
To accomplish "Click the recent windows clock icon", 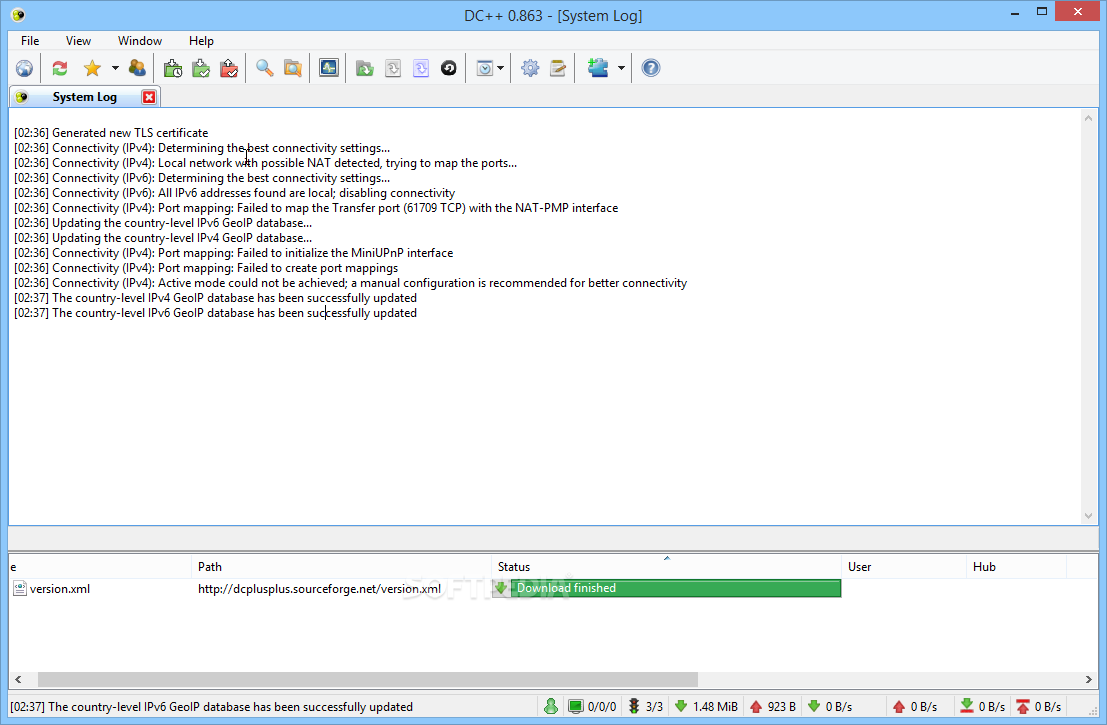I will tap(484, 68).
